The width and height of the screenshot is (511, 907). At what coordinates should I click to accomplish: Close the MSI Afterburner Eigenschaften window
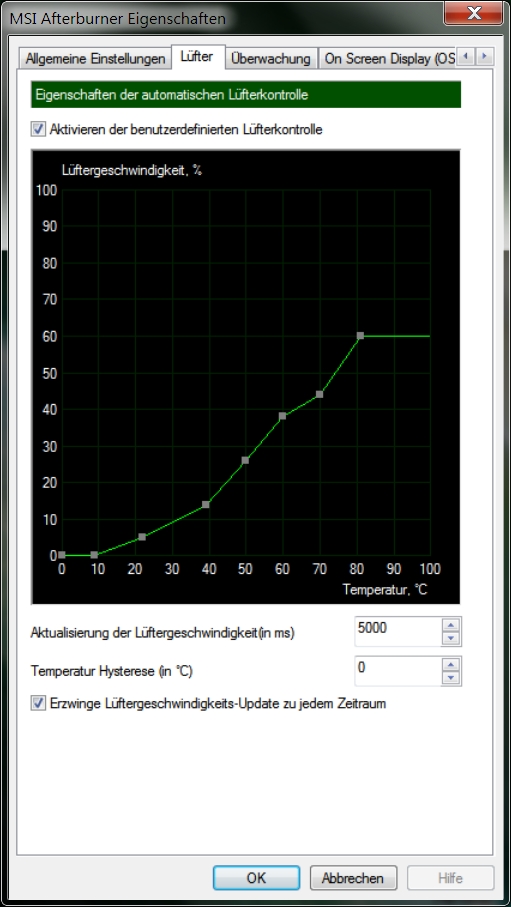(x=473, y=13)
